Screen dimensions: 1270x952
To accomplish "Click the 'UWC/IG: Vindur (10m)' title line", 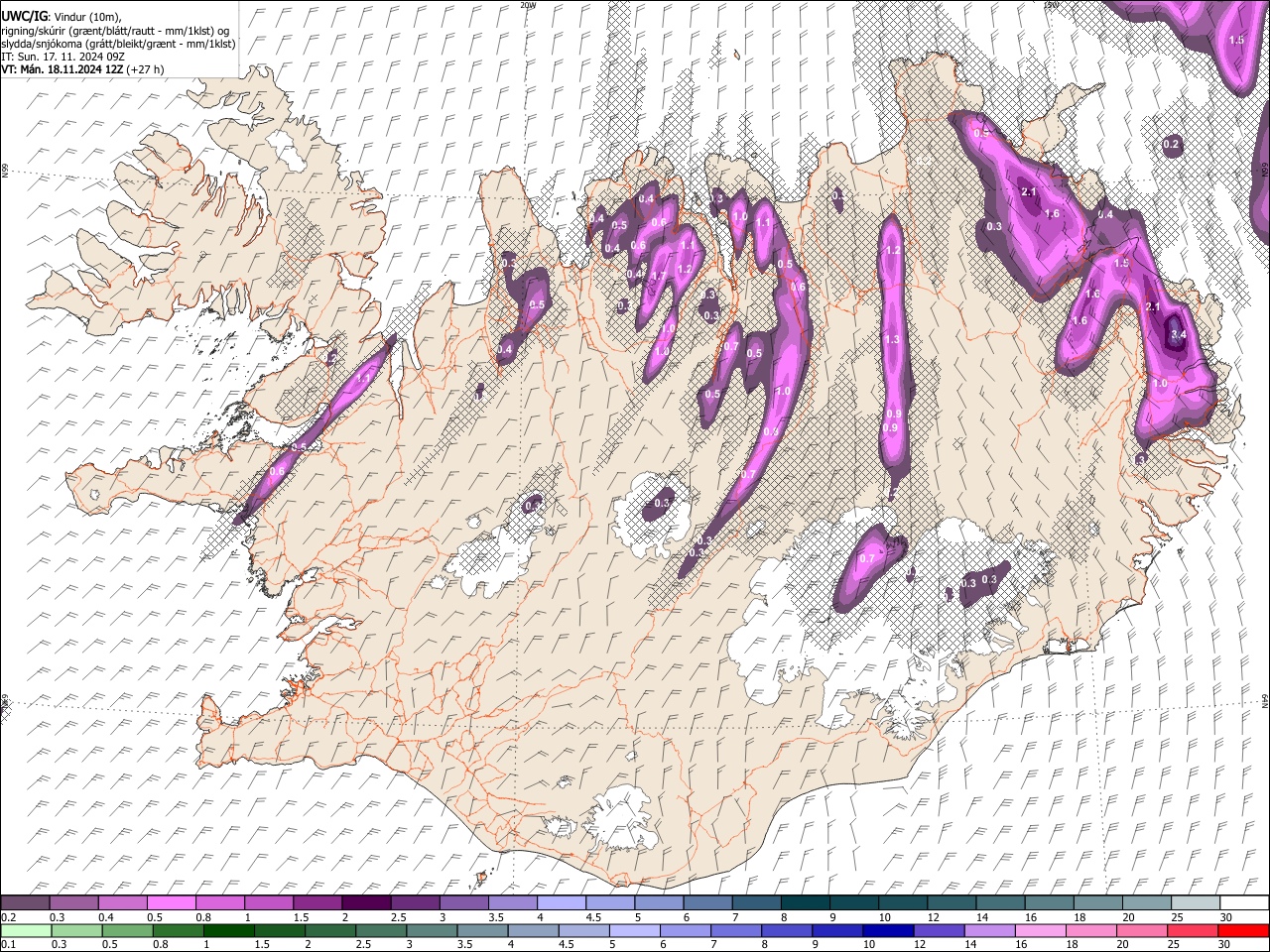I will coord(62,18).
